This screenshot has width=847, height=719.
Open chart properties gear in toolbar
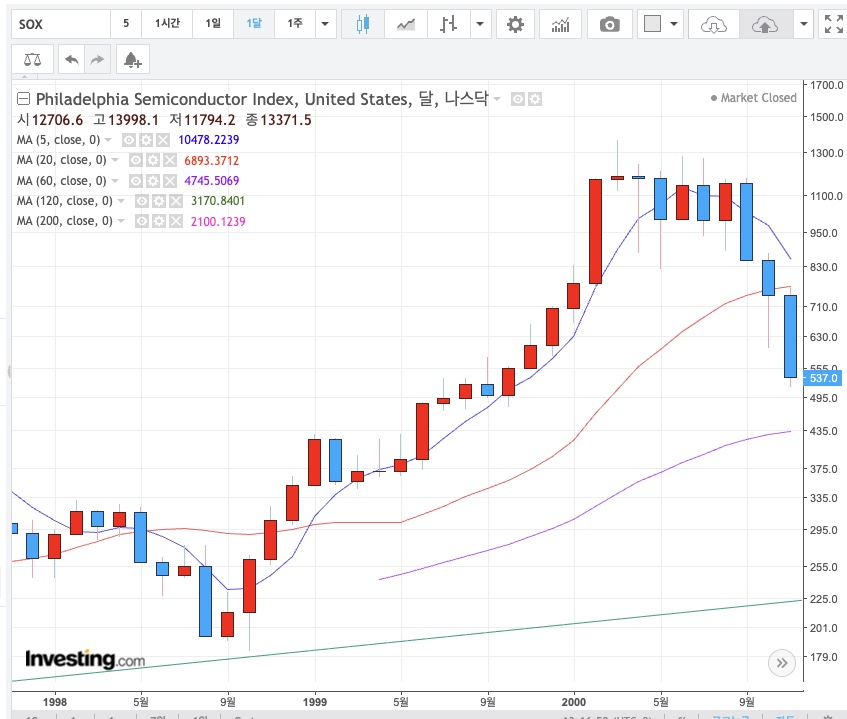515,24
